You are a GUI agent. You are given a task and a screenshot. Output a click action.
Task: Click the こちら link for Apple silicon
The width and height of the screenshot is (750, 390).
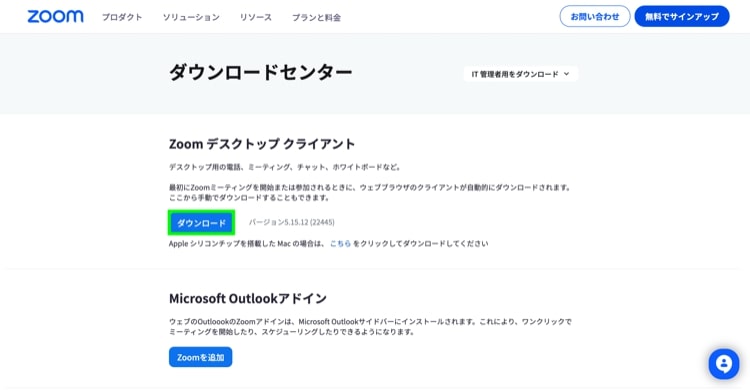[340, 244]
